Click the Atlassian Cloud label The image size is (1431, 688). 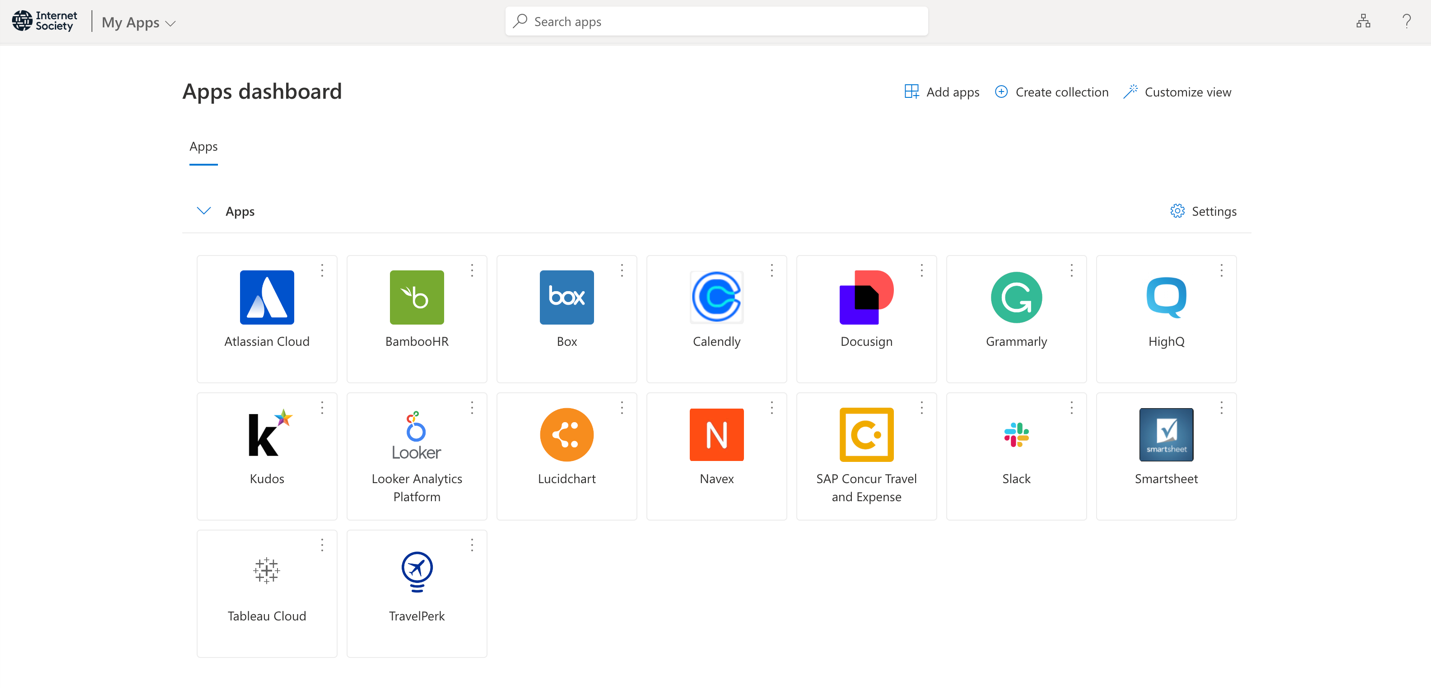pos(267,341)
